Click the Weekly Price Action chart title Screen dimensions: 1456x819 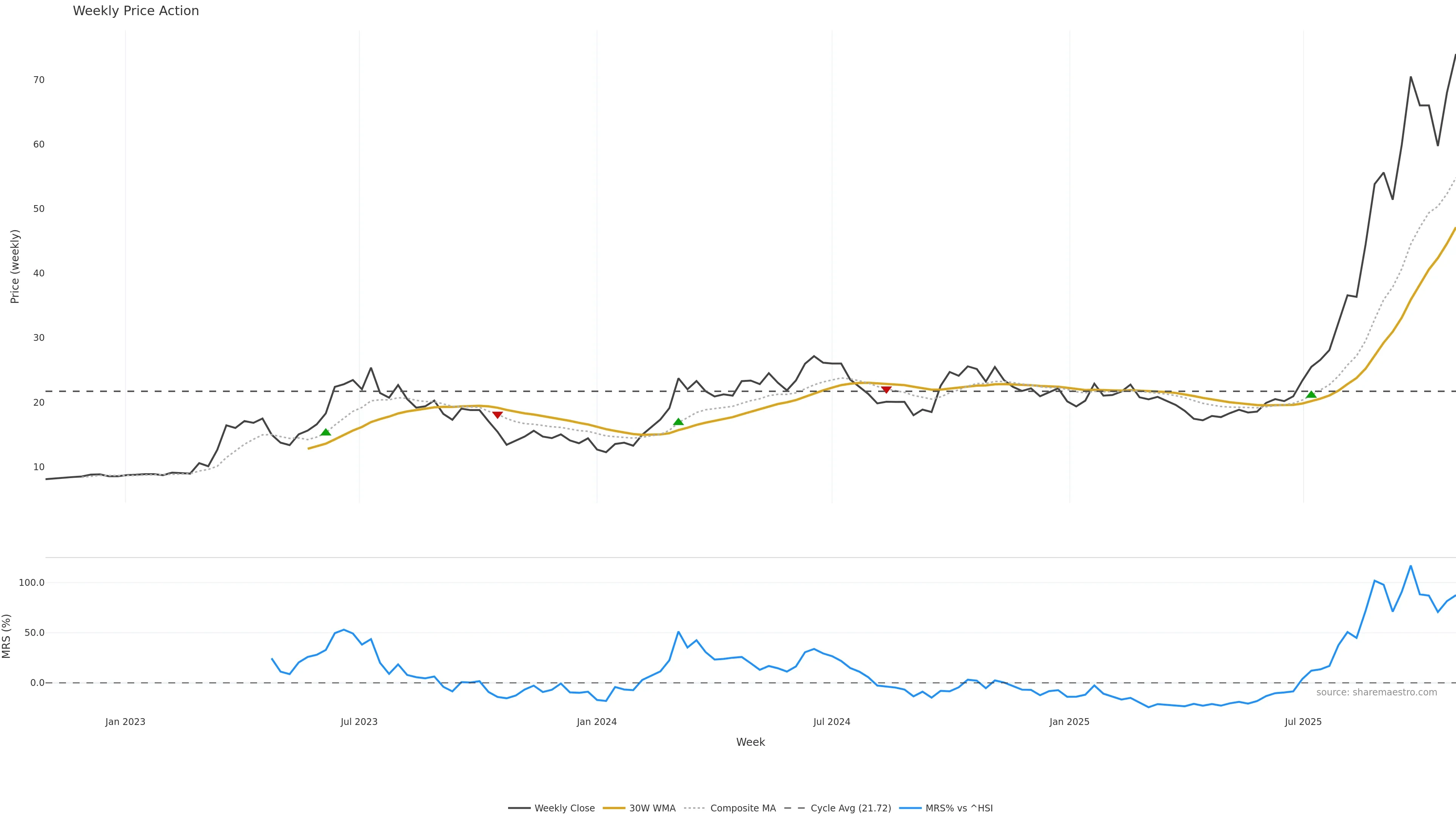(136, 11)
